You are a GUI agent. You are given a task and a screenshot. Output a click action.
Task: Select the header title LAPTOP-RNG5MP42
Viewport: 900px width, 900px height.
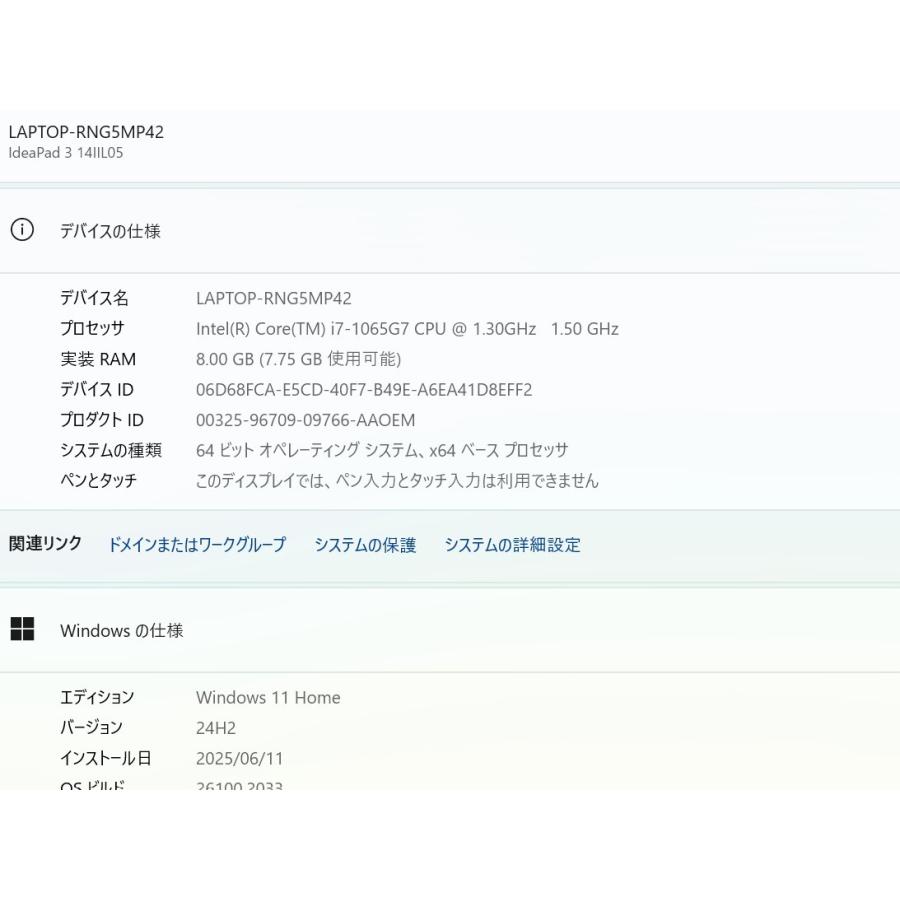(86, 132)
